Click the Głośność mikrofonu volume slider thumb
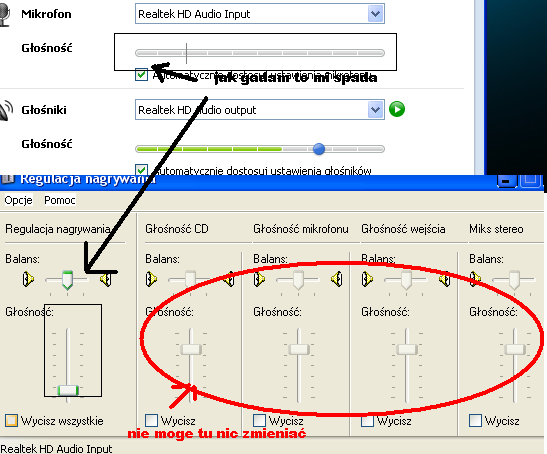The height and width of the screenshot is (454, 547). point(299,349)
